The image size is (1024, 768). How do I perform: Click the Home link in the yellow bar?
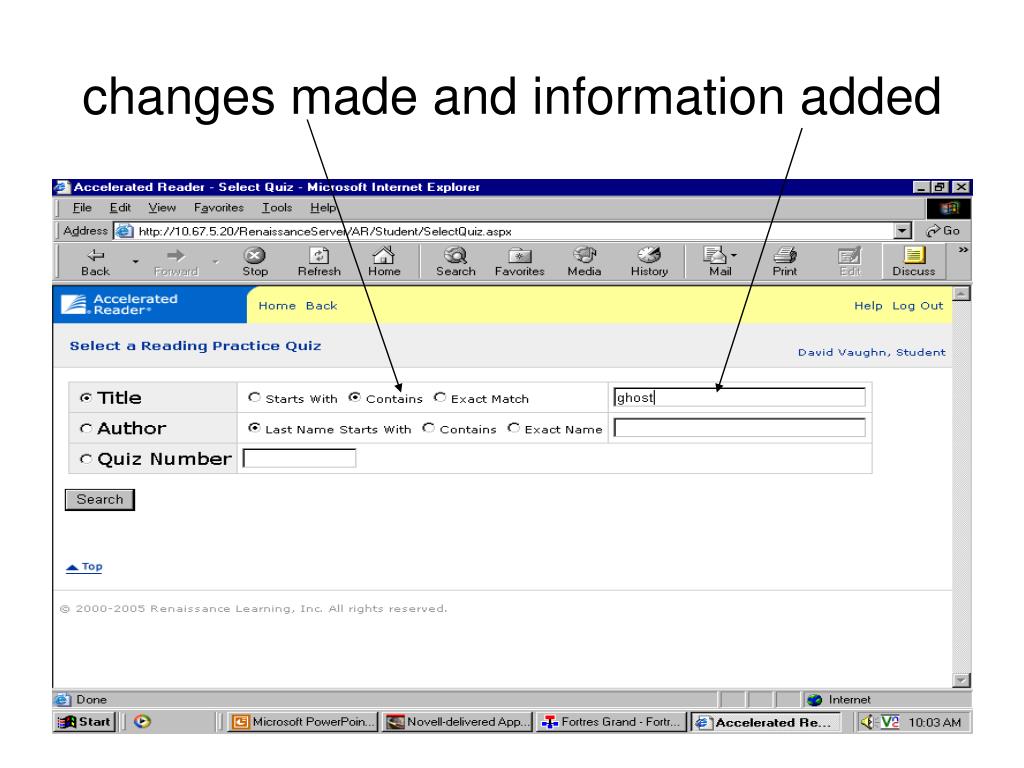277,306
